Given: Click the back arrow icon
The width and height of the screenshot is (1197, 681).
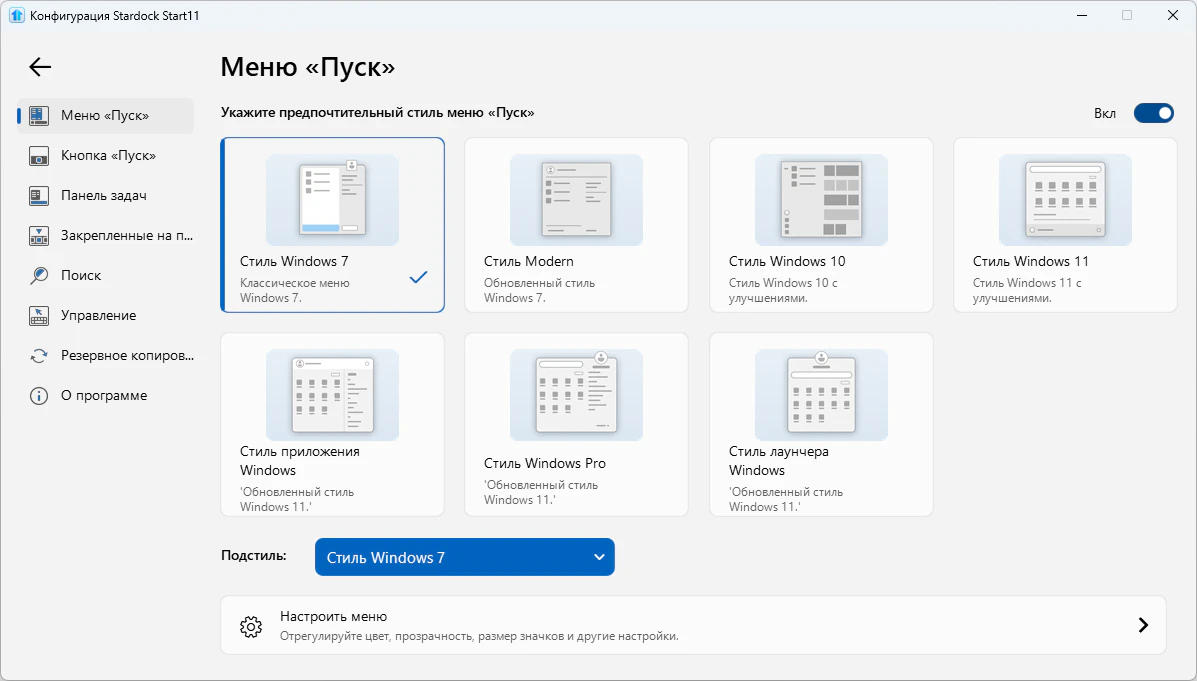Looking at the screenshot, I should click(40, 67).
